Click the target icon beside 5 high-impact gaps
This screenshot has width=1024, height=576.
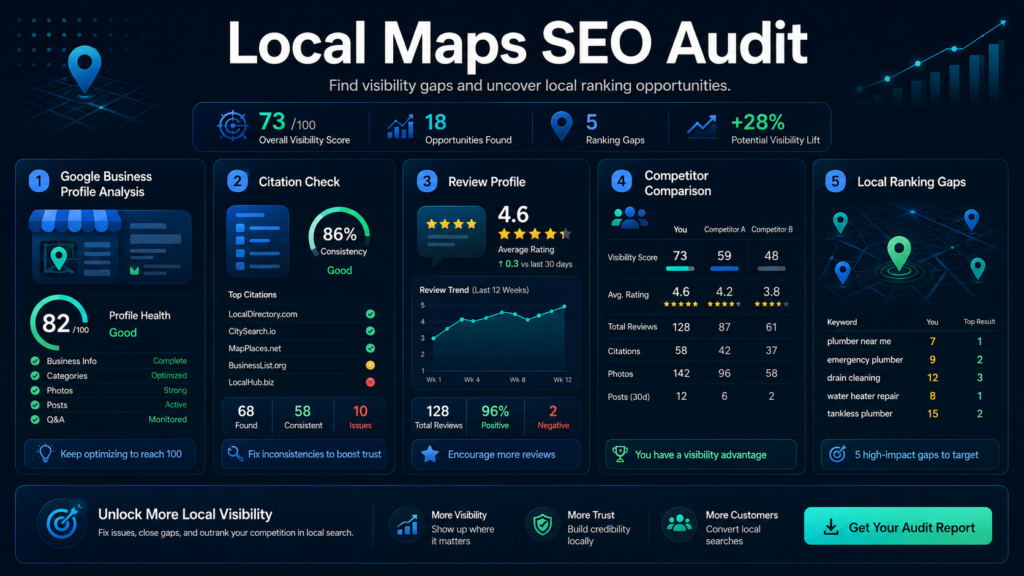click(837, 454)
